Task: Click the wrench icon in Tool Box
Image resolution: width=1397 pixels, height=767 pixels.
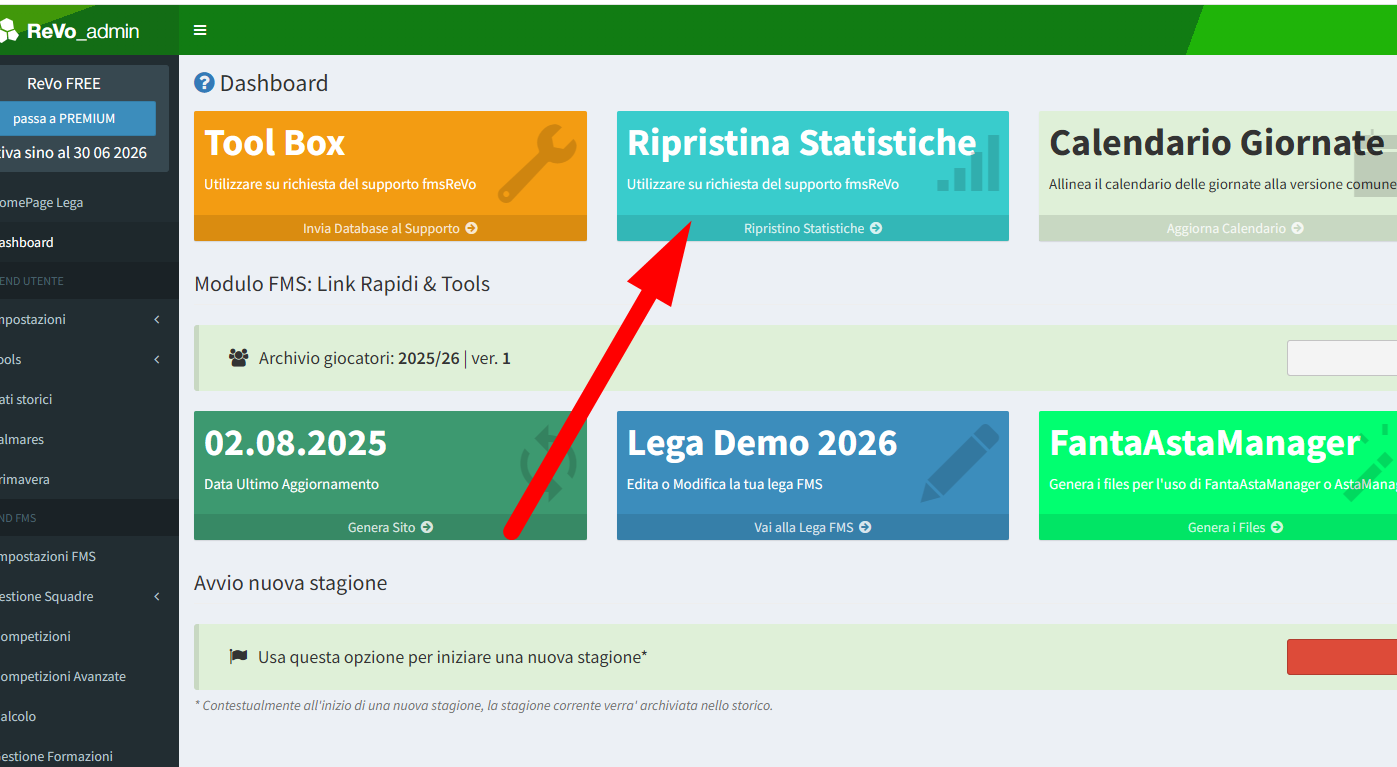Action: 537,163
